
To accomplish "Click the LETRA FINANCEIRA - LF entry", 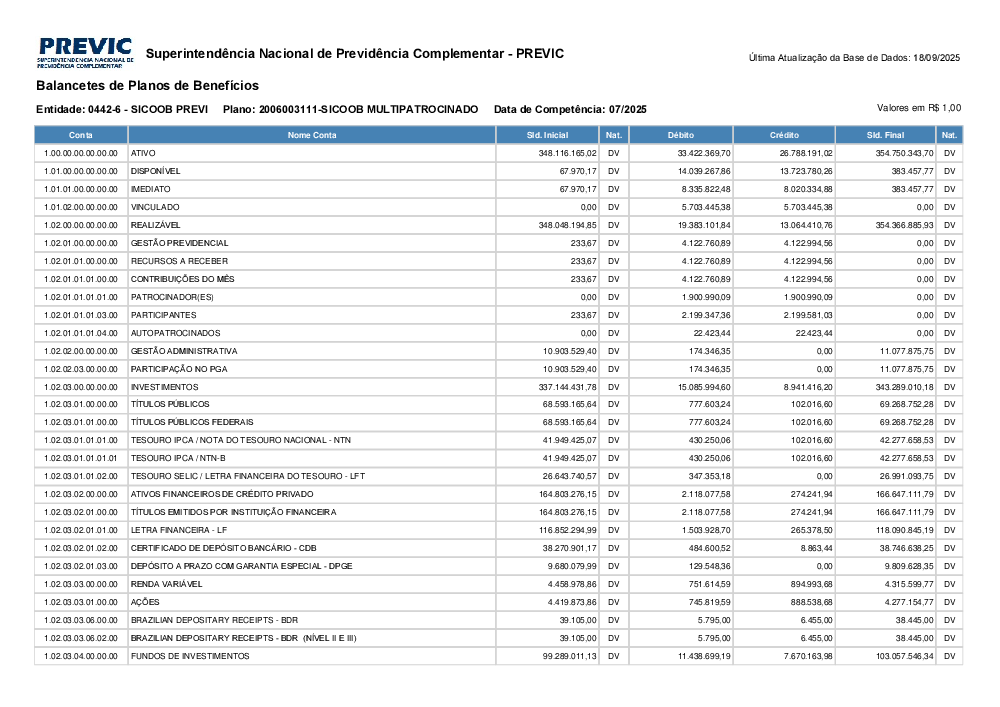I will (179, 530).
